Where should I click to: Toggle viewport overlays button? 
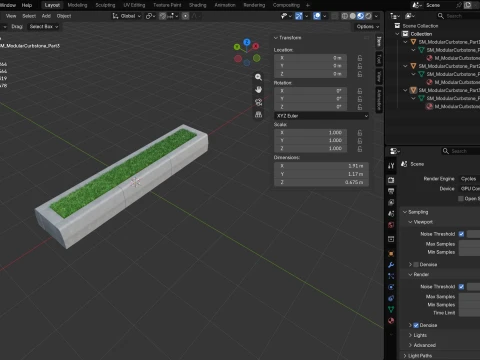coord(317,16)
